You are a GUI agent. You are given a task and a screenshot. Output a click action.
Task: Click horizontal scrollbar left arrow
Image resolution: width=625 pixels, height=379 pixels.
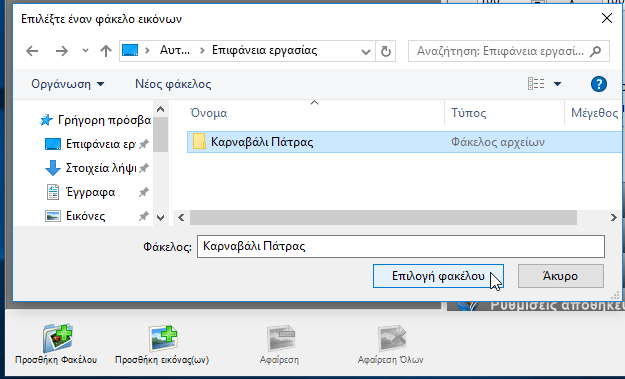(x=181, y=218)
